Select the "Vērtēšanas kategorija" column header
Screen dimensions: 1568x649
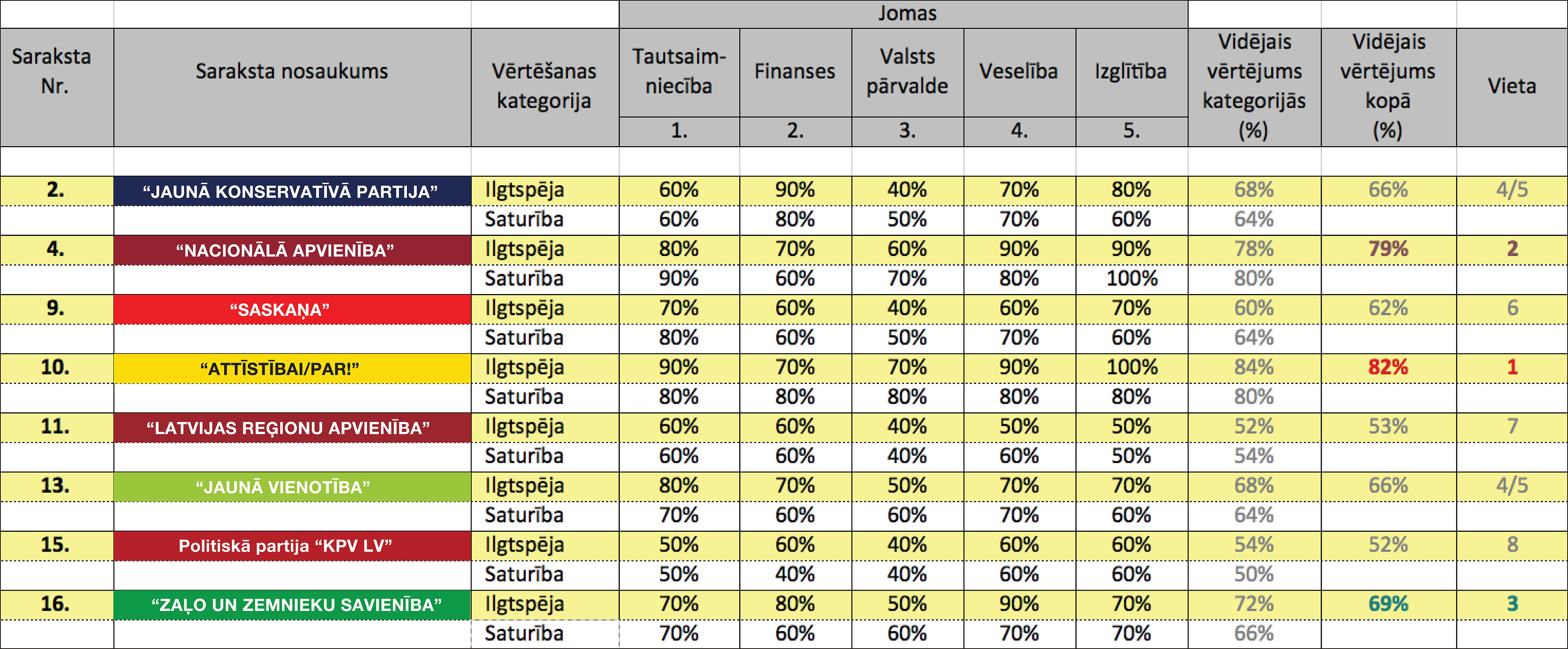coord(545,87)
